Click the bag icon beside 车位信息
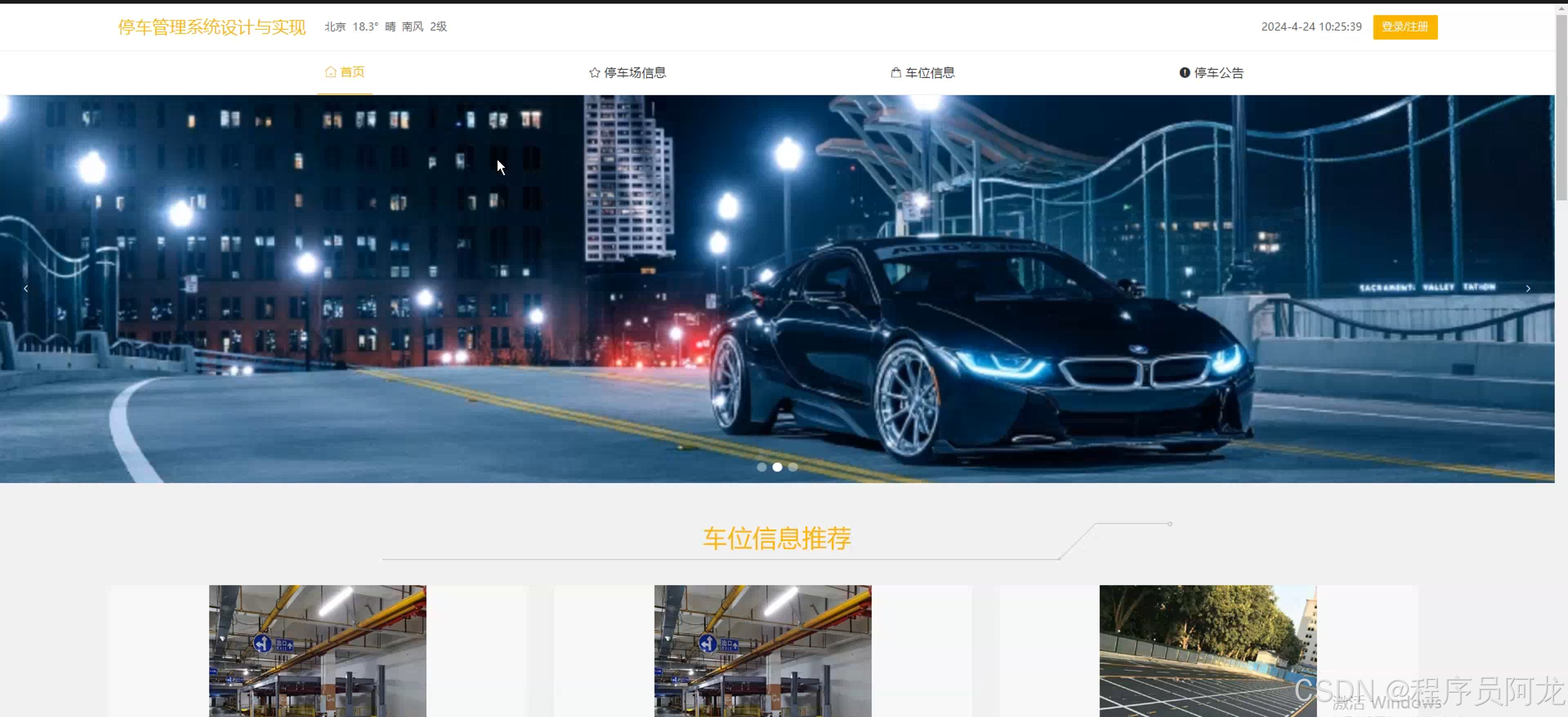 click(895, 73)
